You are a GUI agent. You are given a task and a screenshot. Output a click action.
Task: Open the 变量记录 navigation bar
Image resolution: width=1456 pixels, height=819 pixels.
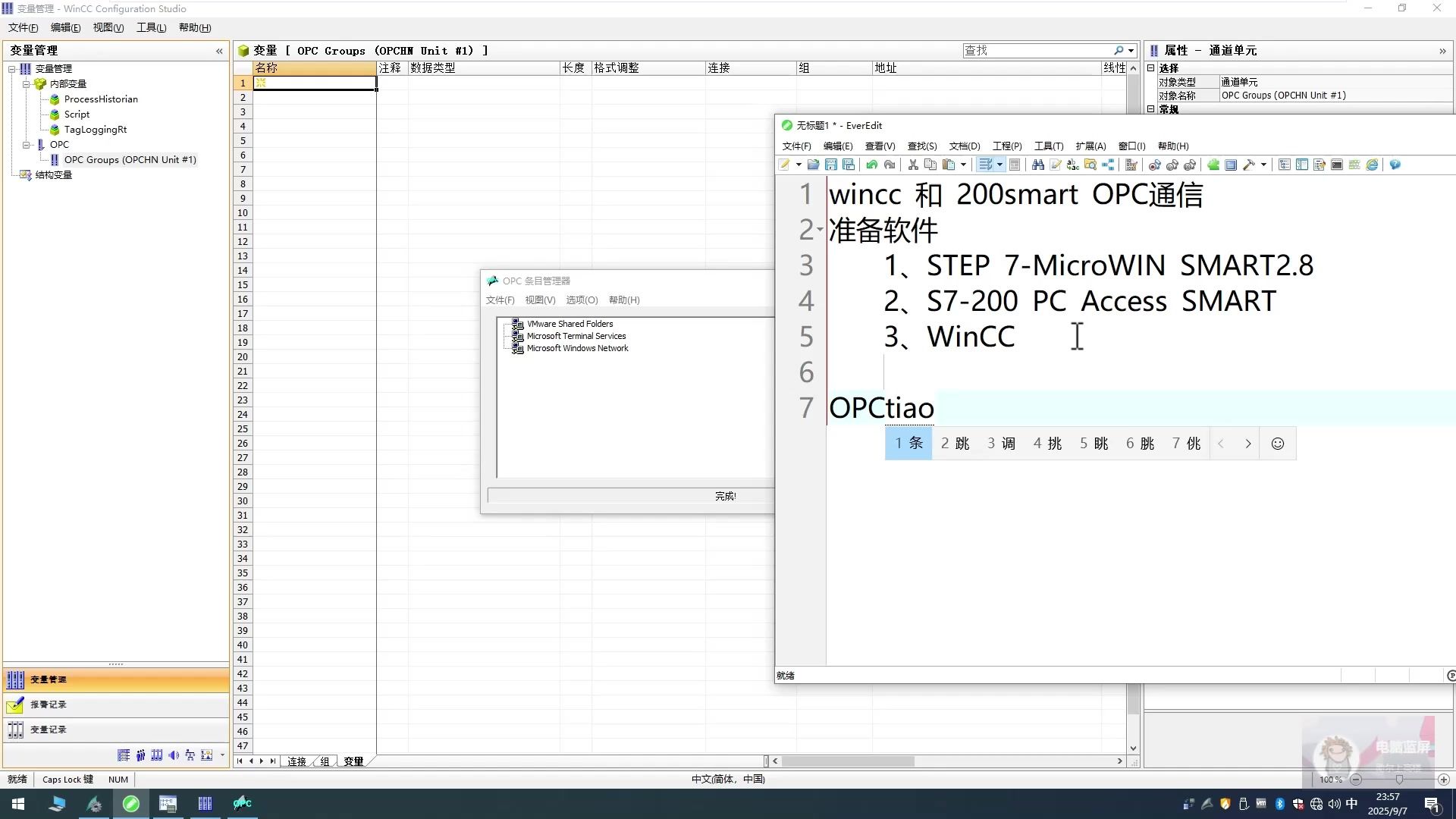(116, 730)
